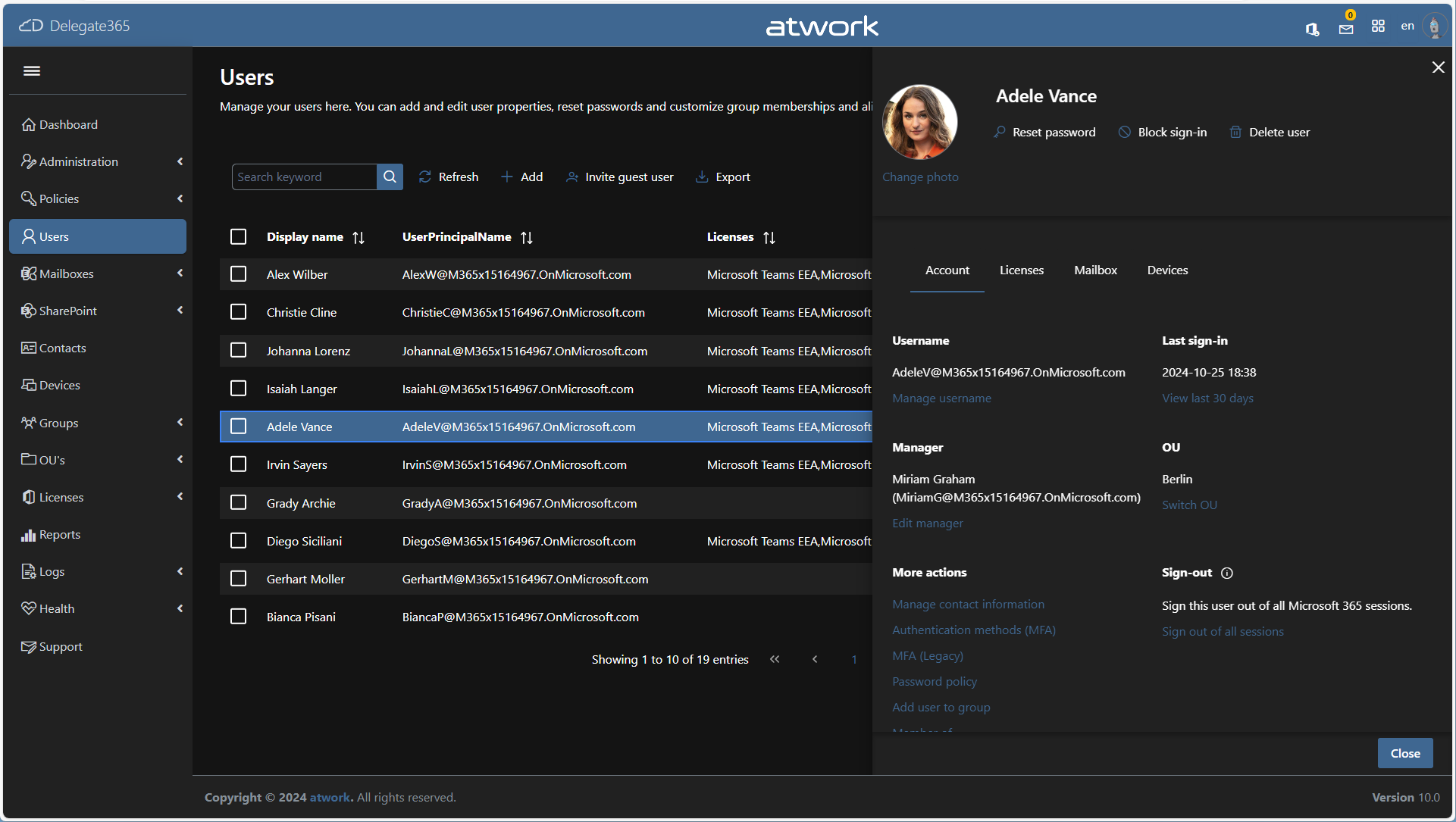
Task: Click the Licenses sidebar icon
Action: (29, 497)
